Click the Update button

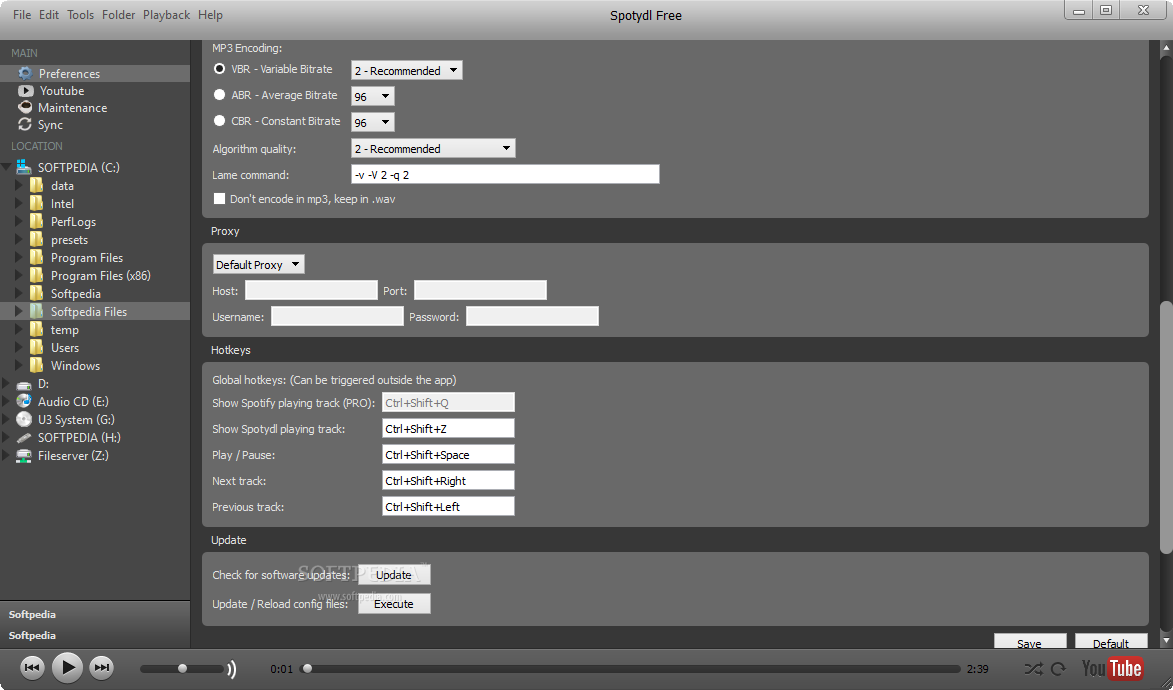(394, 575)
